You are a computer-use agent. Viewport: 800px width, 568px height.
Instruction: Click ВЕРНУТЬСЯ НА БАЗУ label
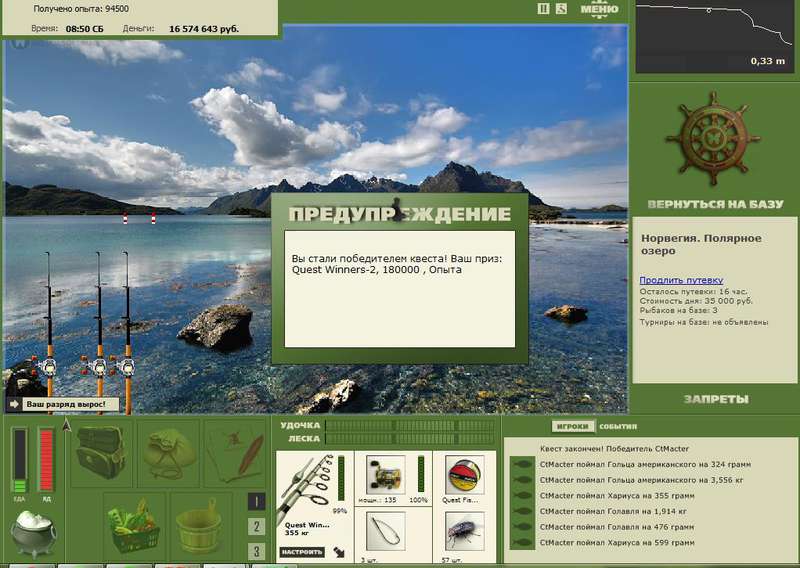tap(715, 204)
